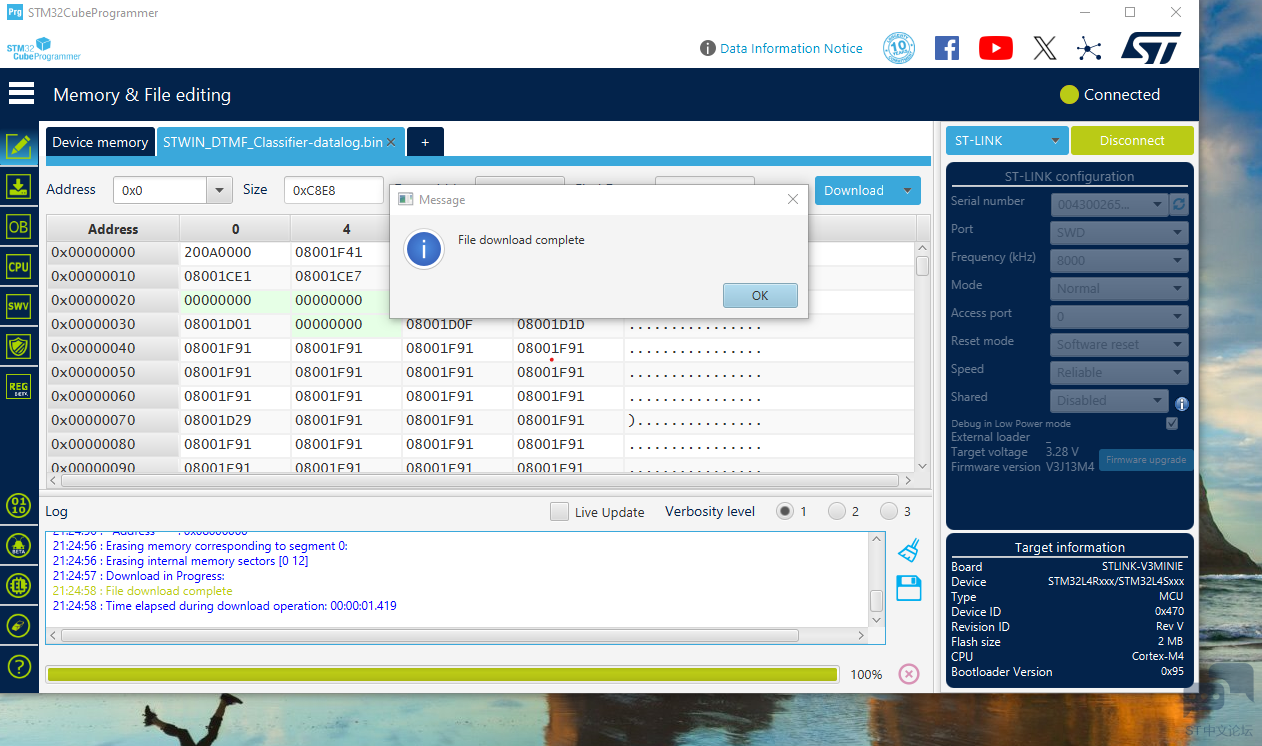Open the ST Facebook page icon
This screenshot has width=1262, height=746.
point(946,48)
